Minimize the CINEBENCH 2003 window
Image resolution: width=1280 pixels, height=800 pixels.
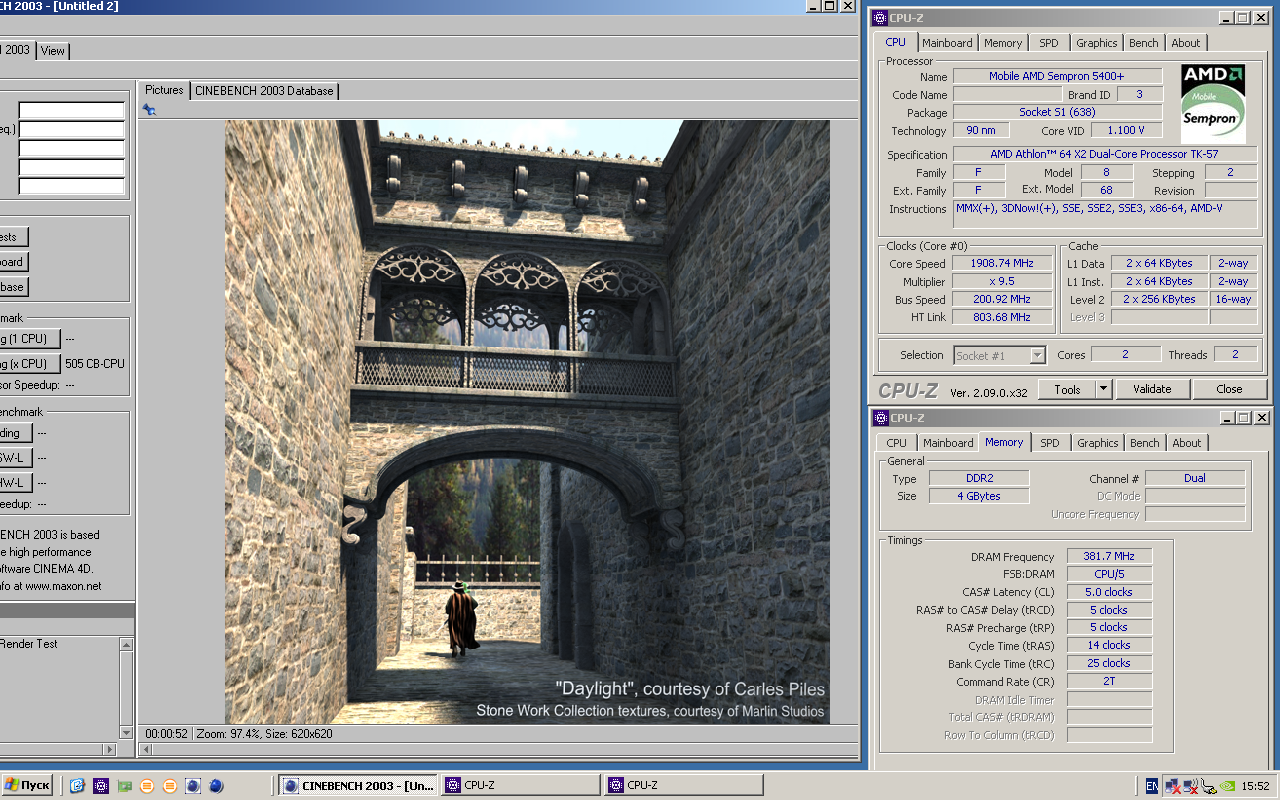coord(814,6)
